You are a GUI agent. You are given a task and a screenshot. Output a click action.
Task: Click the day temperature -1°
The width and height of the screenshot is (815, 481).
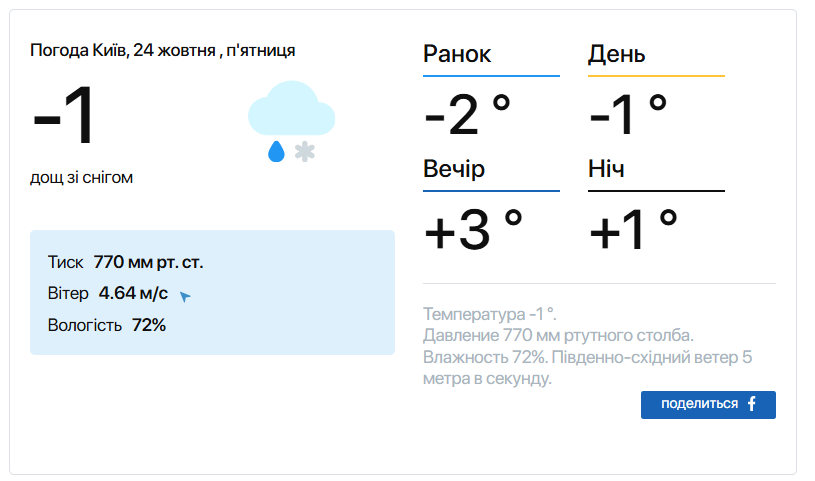(x=628, y=114)
